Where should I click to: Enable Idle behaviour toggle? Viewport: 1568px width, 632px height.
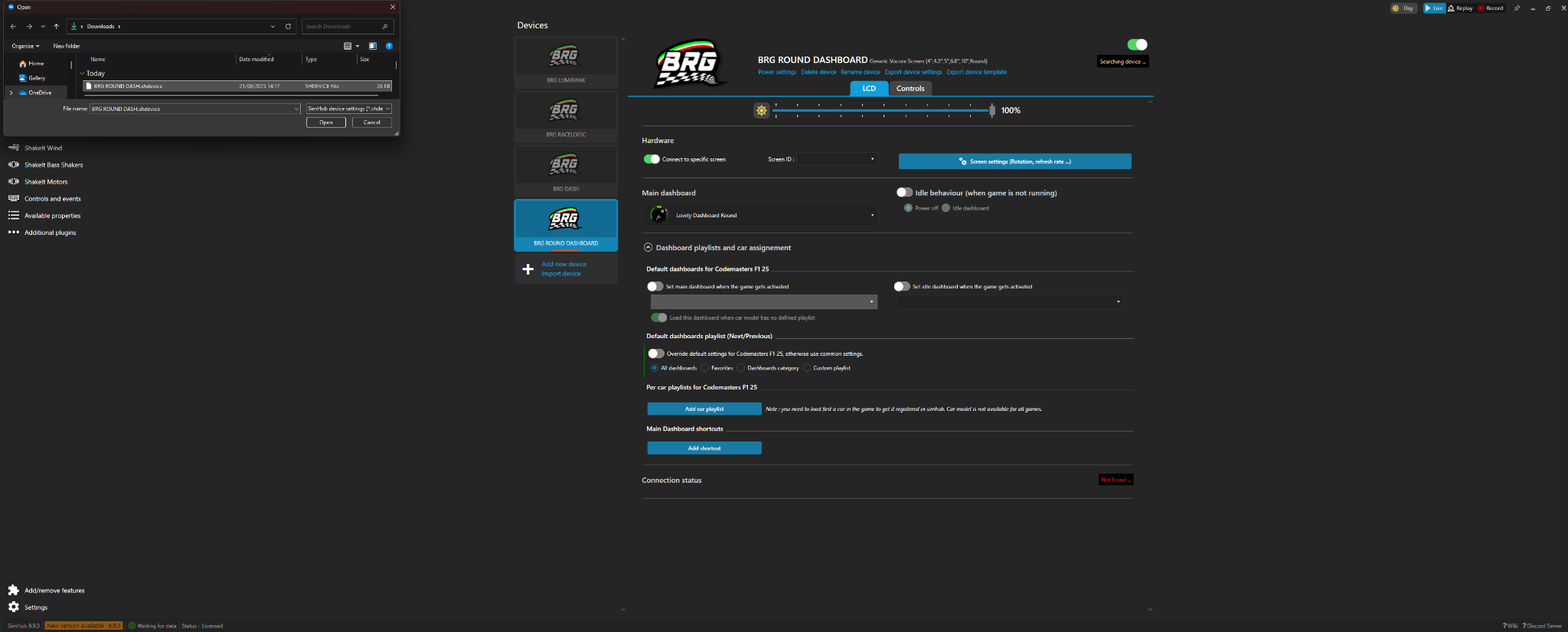[904, 192]
